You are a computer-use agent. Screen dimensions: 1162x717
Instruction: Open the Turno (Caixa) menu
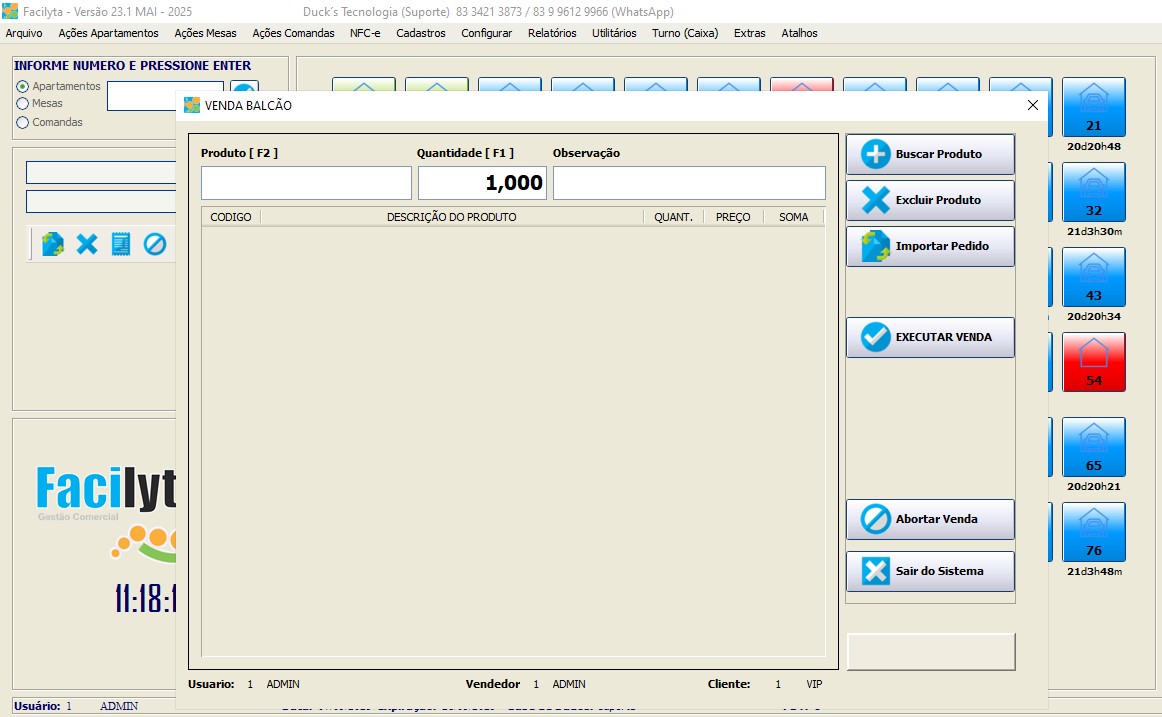click(x=685, y=33)
